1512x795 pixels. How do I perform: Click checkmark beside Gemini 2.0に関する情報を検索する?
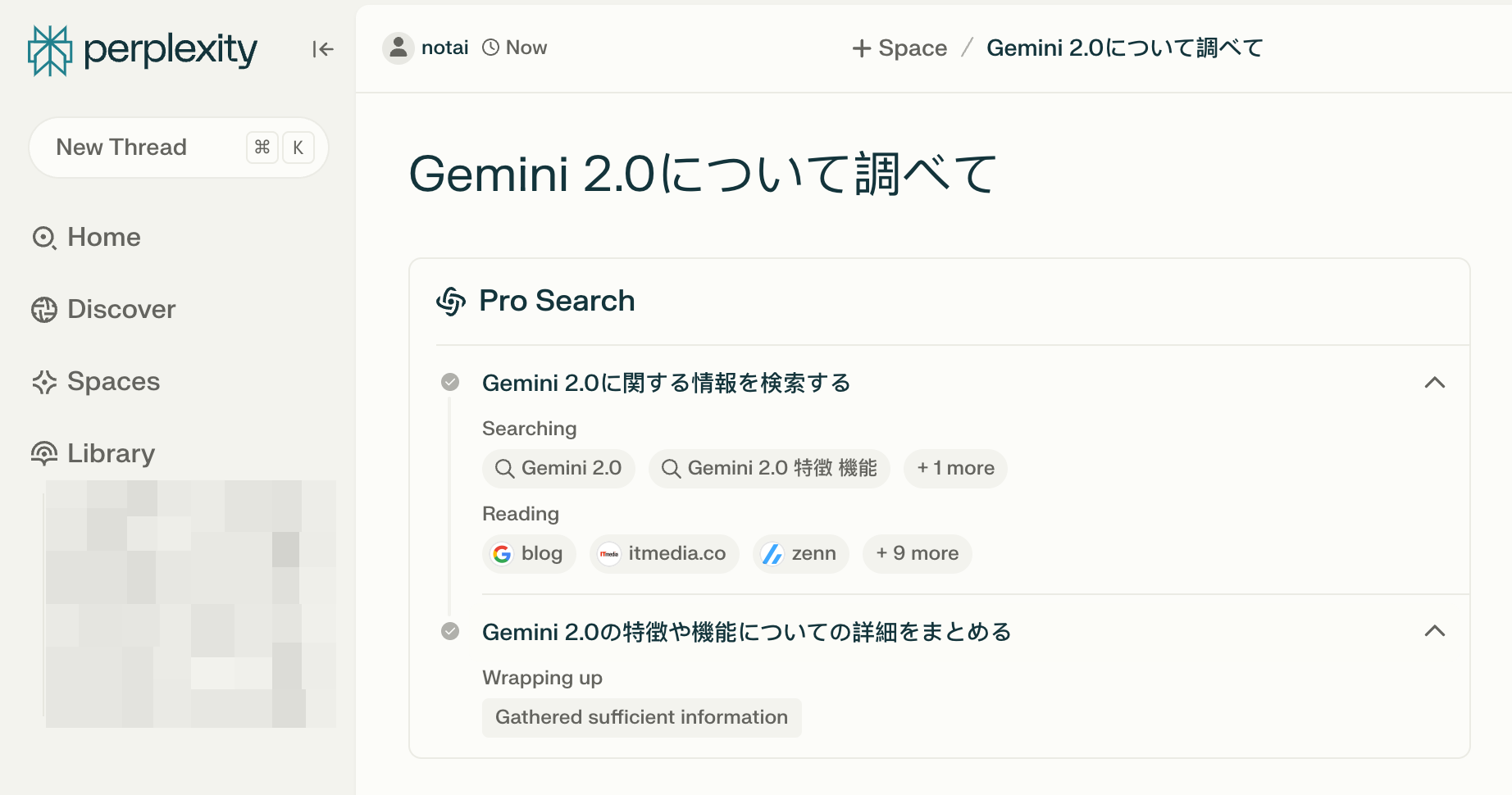[450, 382]
